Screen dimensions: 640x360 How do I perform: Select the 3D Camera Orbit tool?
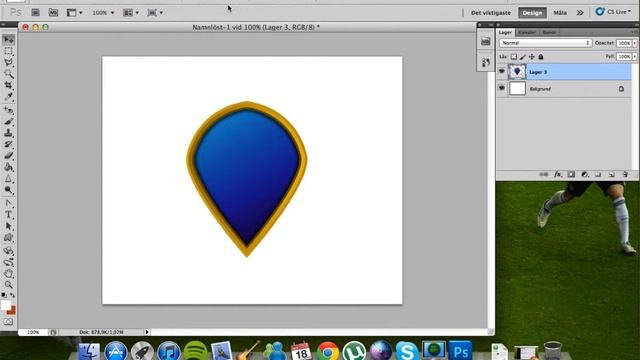click(x=9, y=262)
